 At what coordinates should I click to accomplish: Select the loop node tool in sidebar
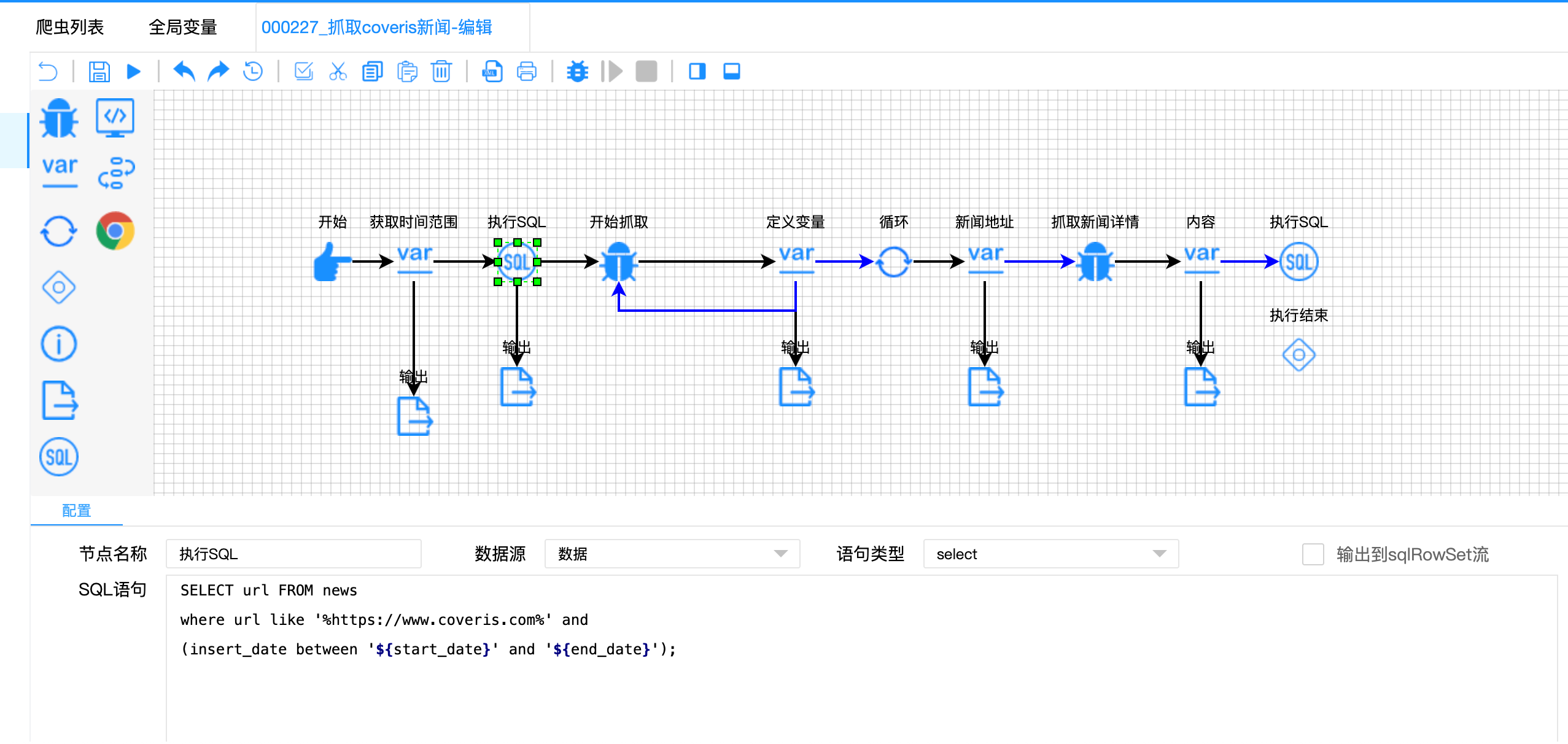coord(58,231)
